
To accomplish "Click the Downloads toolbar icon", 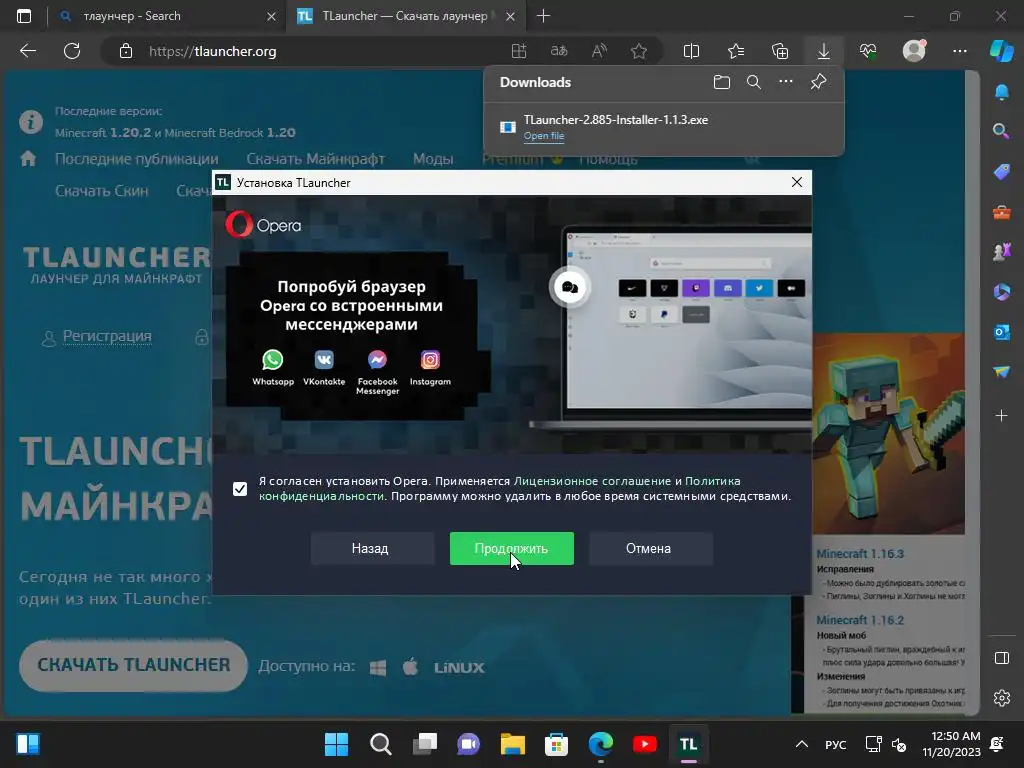I will 824,51.
